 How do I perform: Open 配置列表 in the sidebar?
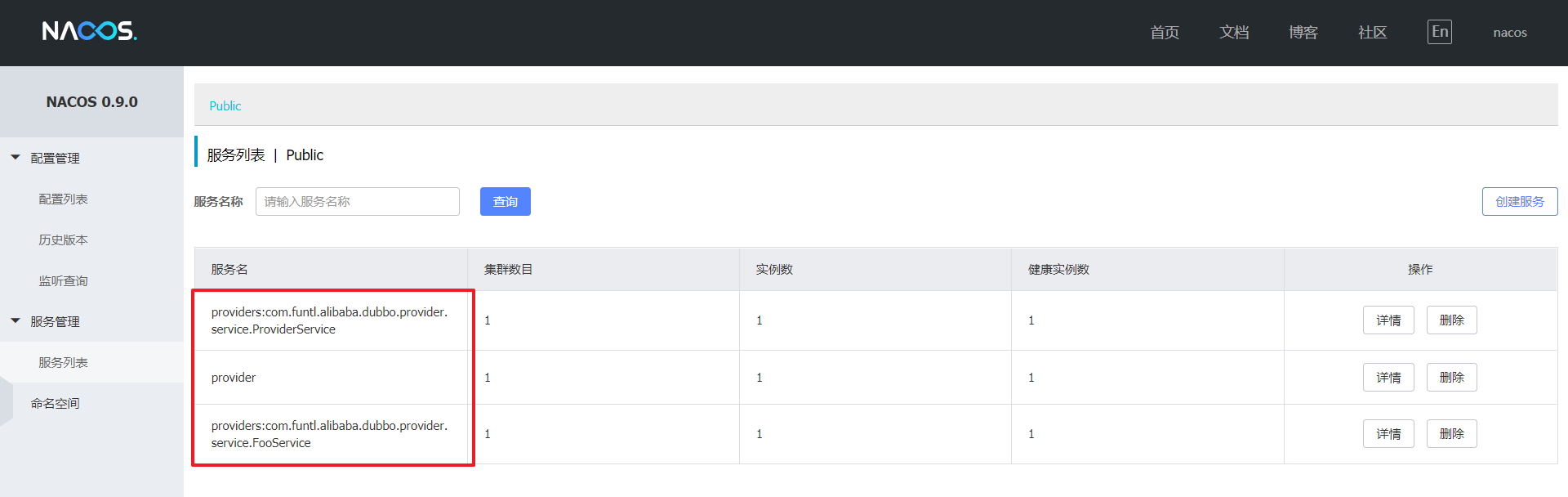[x=63, y=199]
